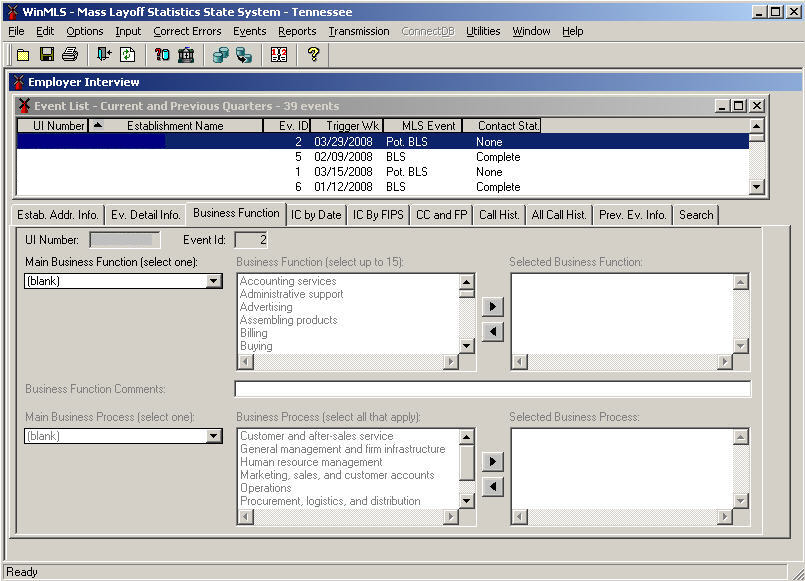This screenshot has width=805, height=581.
Task: Click the save floppy disk icon
Action: click(x=46, y=54)
